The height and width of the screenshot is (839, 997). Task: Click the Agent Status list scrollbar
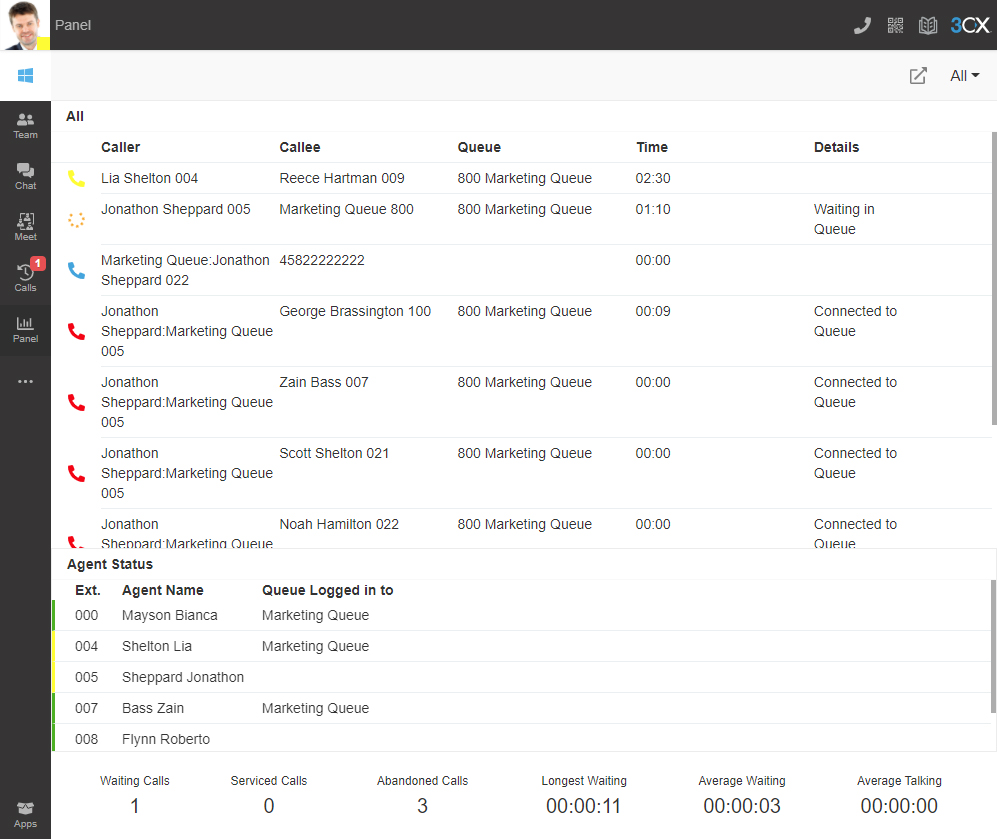(993, 645)
